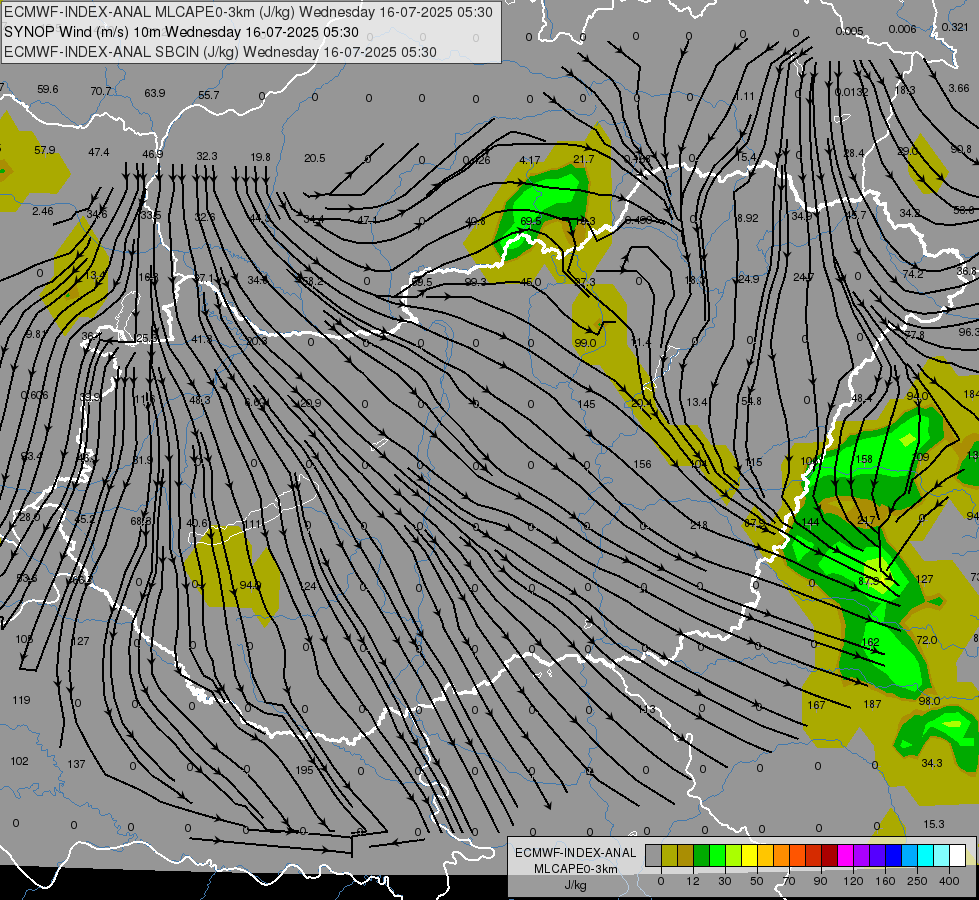
Task: Pick the pure blue swatch after 160
Action: (893, 855)
